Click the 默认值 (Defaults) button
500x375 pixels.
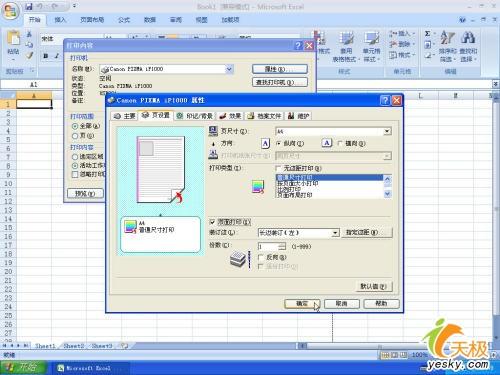pyautogui.click(x=373, y=286)
